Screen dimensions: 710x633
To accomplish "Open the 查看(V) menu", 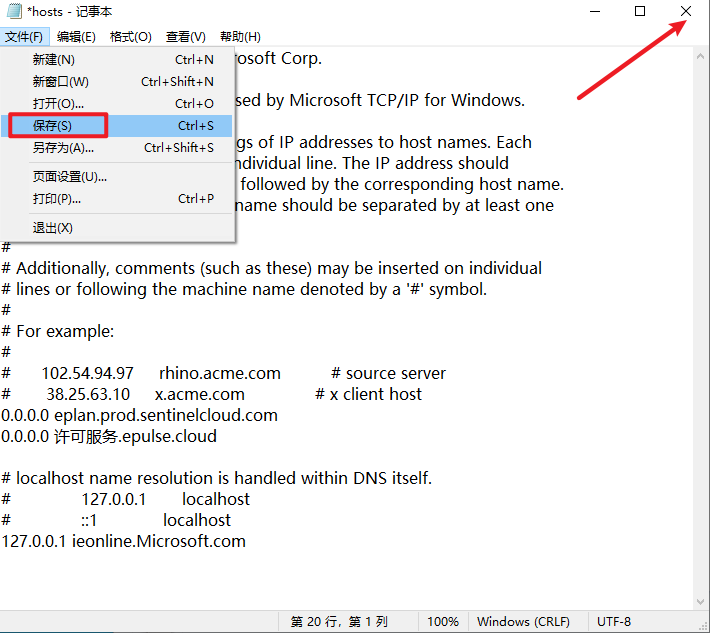I will tap(185, 37).
